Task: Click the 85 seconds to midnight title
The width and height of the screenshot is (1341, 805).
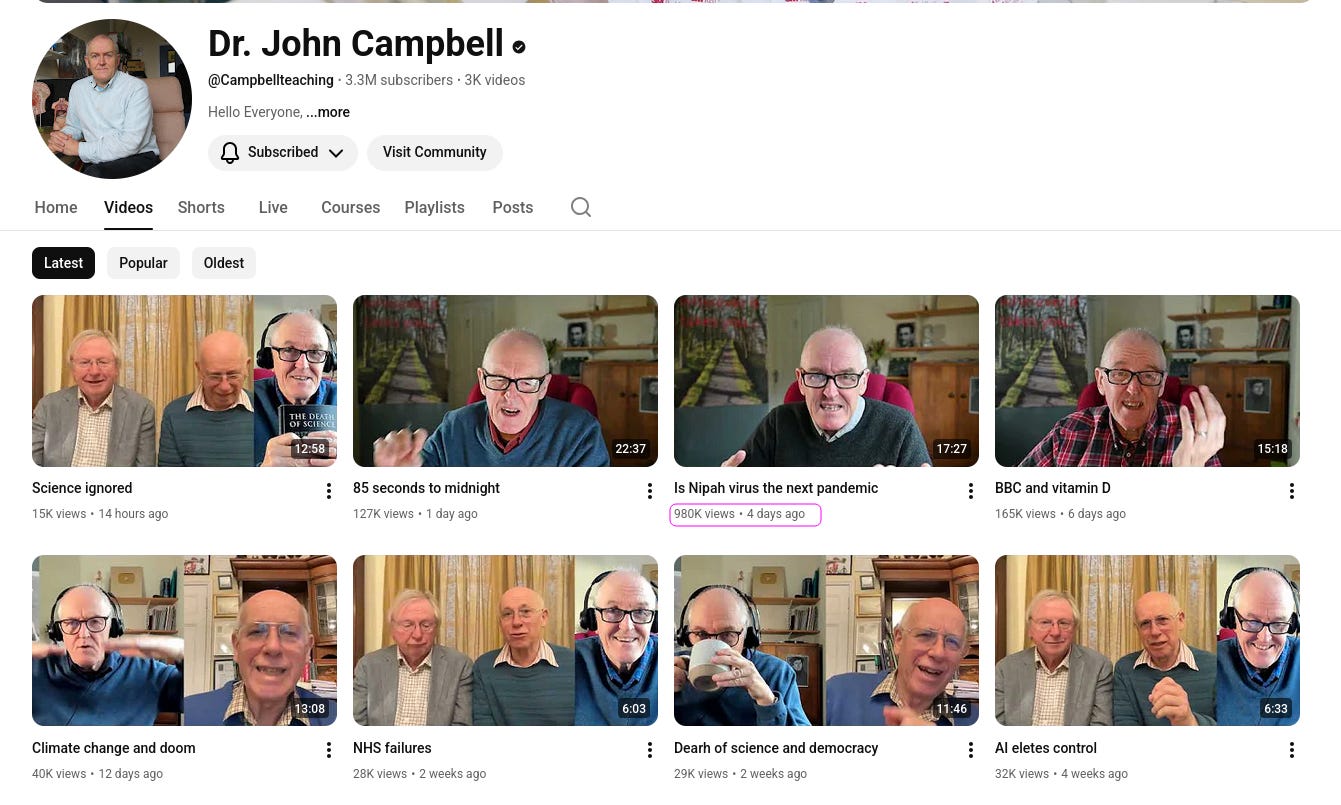Action: pos(426,488)
